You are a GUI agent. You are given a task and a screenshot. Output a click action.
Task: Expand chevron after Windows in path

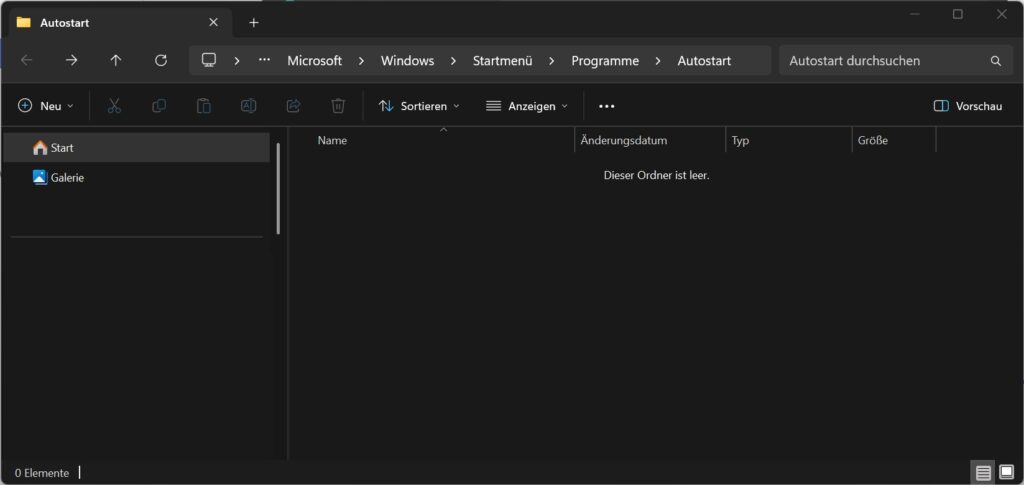pyautogui.click(x=453, y=61)
